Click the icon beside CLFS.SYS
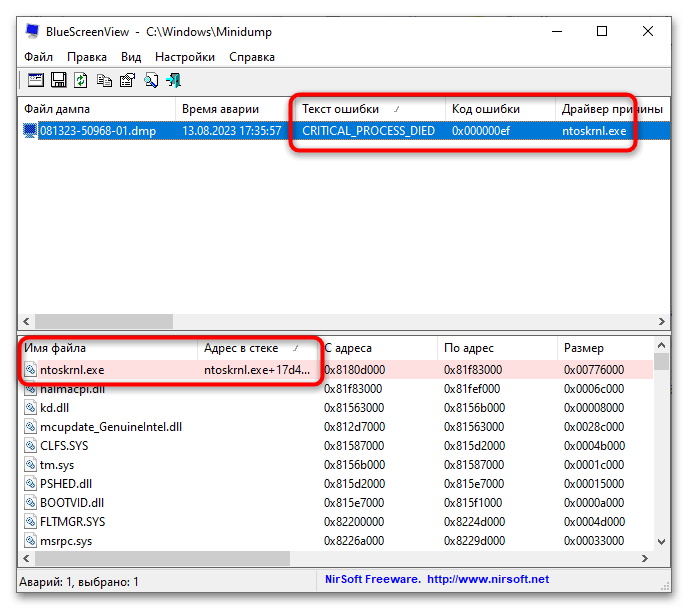688x609 pixels. pos(30,446)
